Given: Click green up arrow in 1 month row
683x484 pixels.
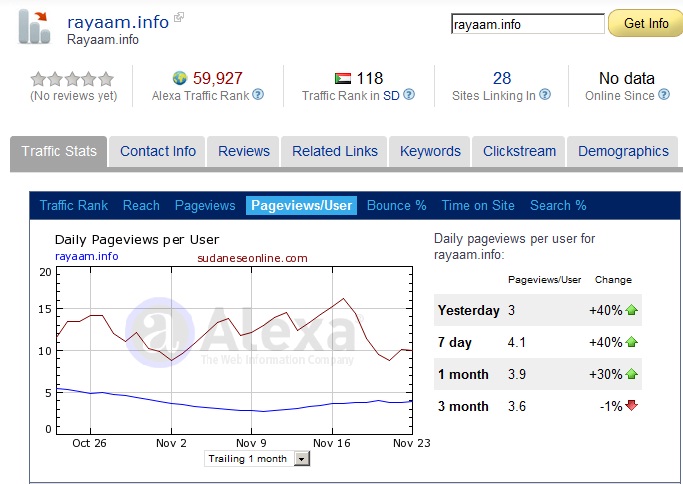Looking at the screenshot, I should coord(631,374).
